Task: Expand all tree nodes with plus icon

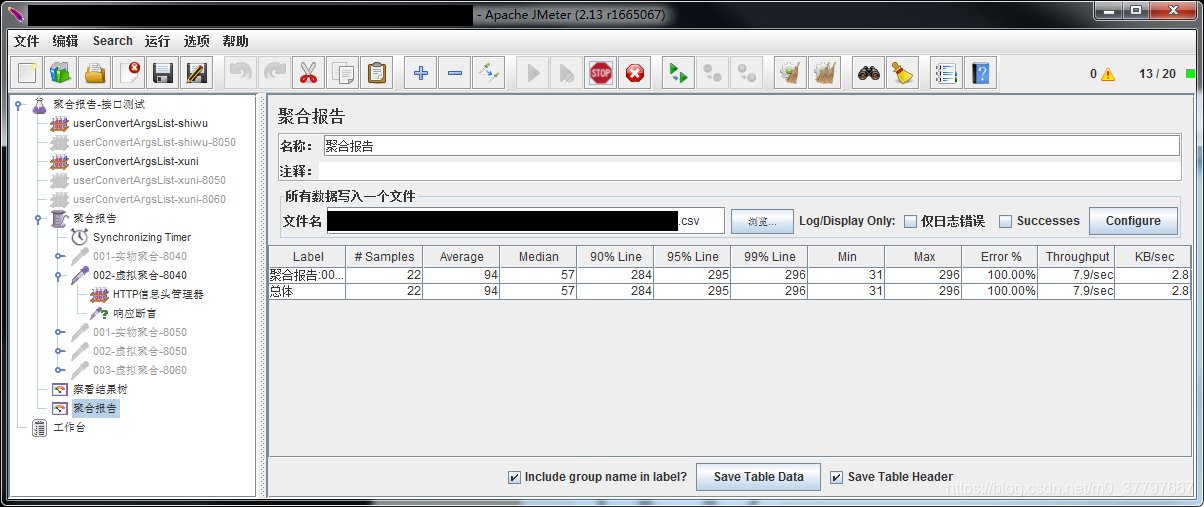Action: tap(421, 73)
